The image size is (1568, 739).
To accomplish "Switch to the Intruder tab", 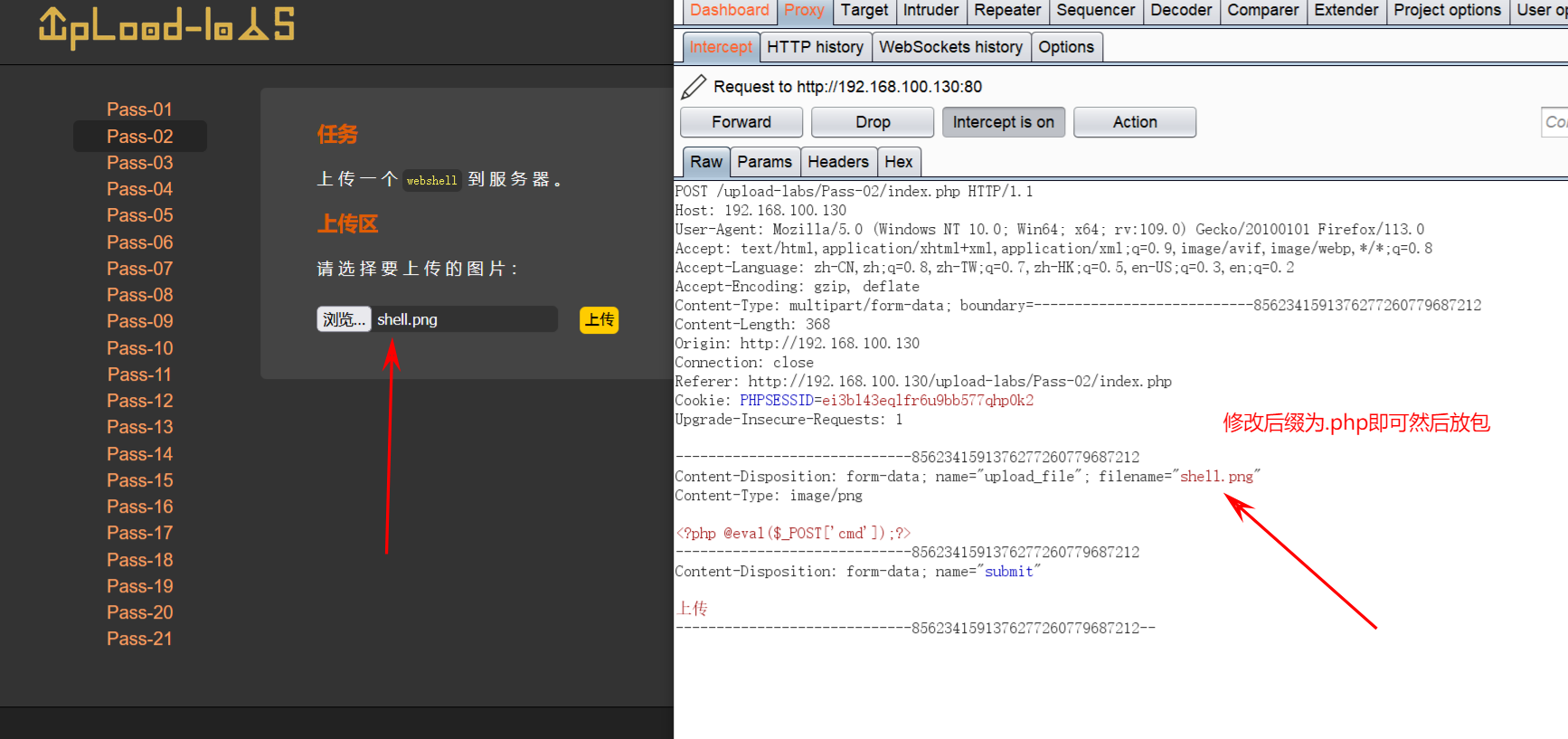I will click(x=930, y=11).
